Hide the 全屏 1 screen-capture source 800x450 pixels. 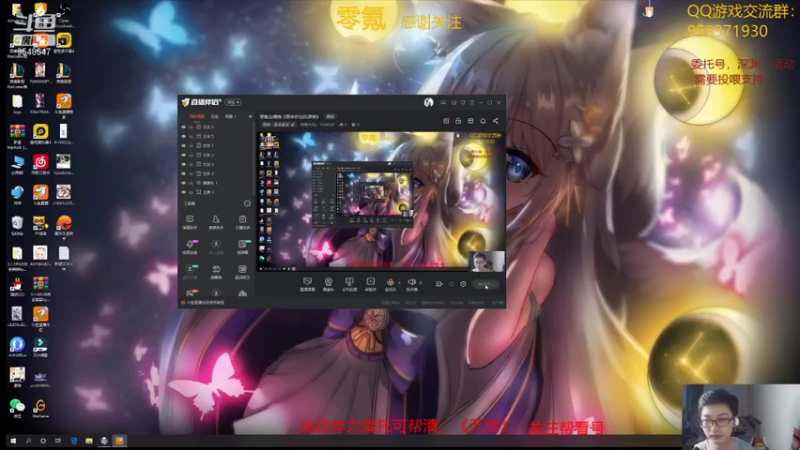tap(184, 192)
